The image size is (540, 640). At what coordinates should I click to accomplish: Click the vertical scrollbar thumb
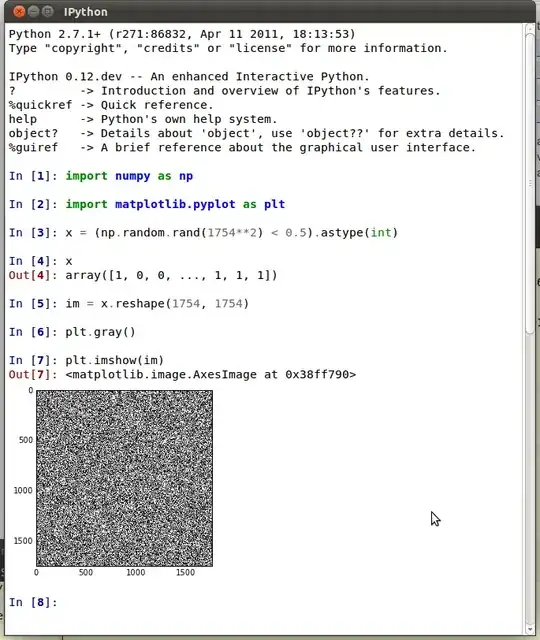click(530, 184)
